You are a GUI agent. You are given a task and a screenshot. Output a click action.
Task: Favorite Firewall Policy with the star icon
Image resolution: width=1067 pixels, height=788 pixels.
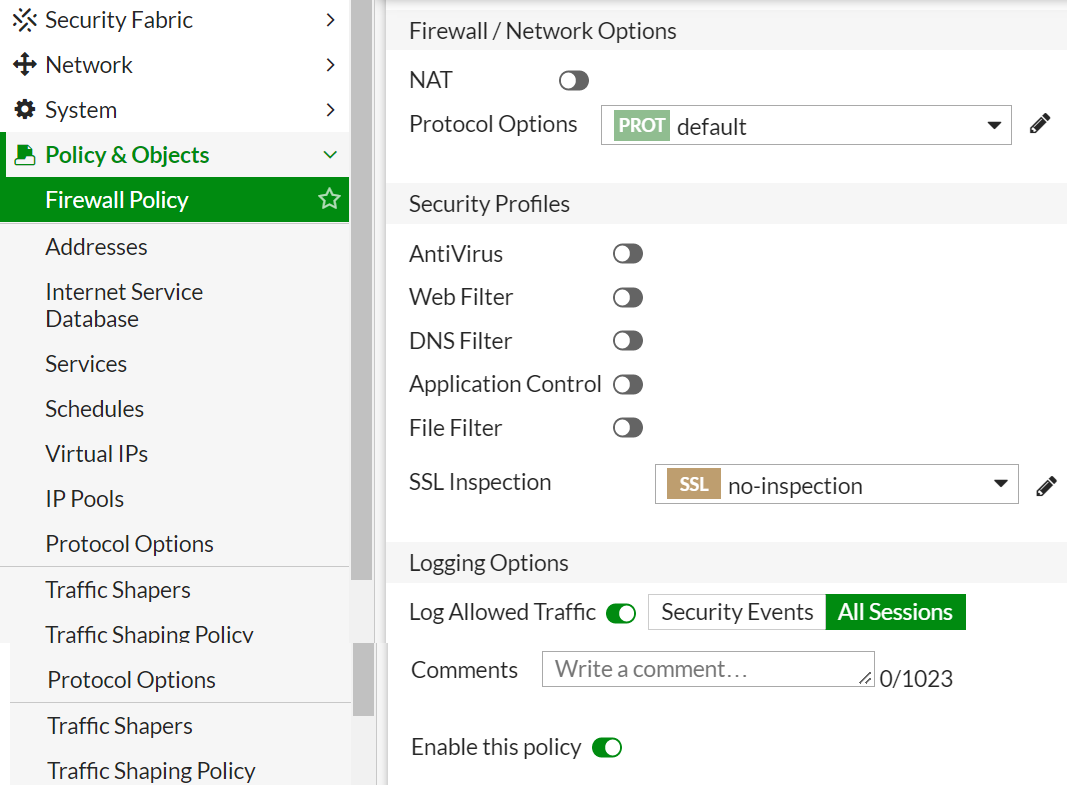[329, 200]
